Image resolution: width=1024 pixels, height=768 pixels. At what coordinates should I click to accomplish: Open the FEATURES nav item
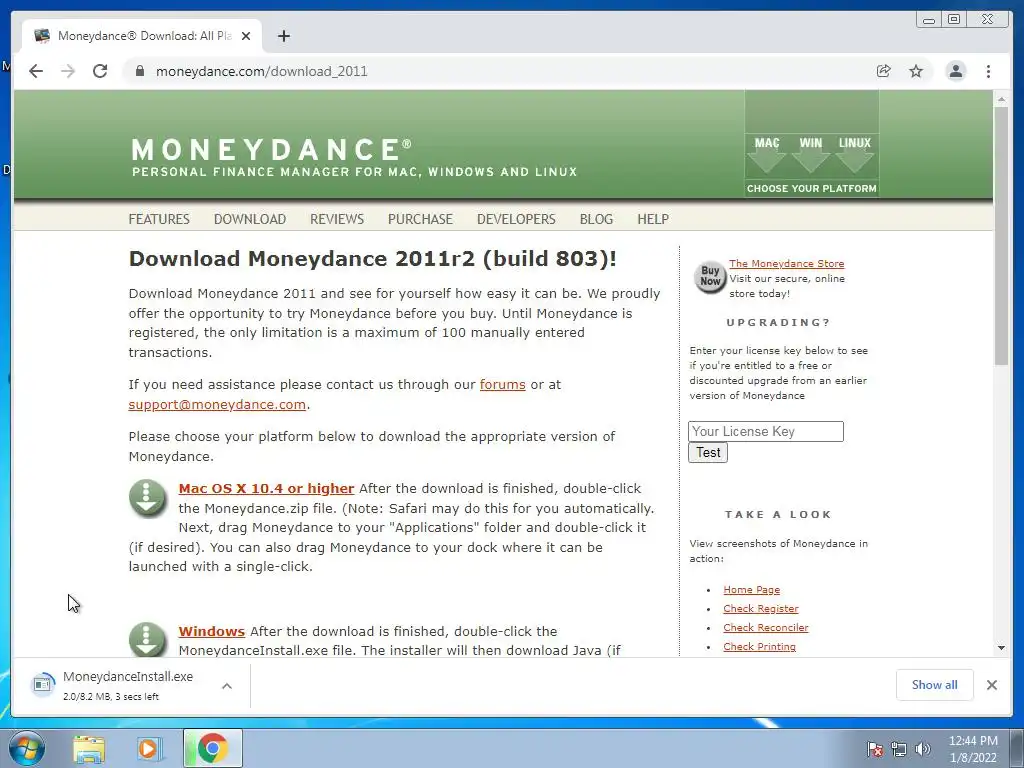[159, 219]
